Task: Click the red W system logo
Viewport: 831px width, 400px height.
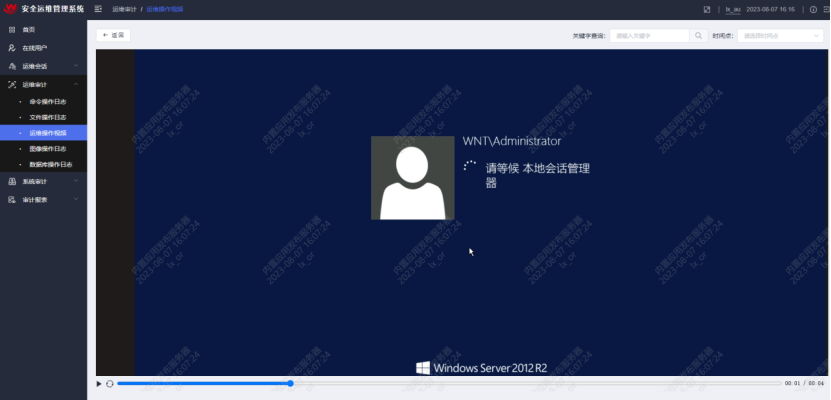Action: pyautogui.click(x=10, y=8)
